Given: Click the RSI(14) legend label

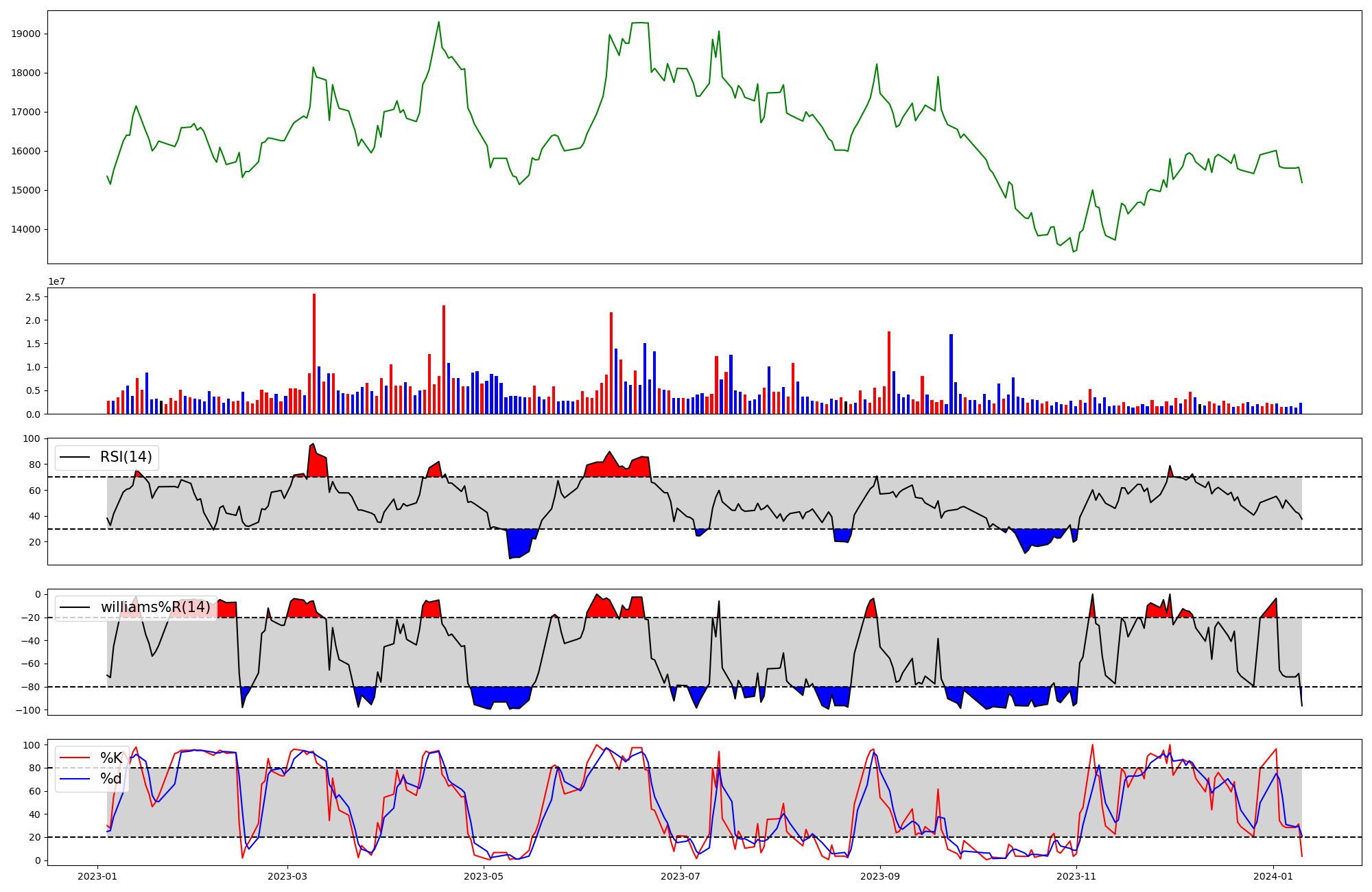Looking at the screenshot, I should tap(126, 457).
